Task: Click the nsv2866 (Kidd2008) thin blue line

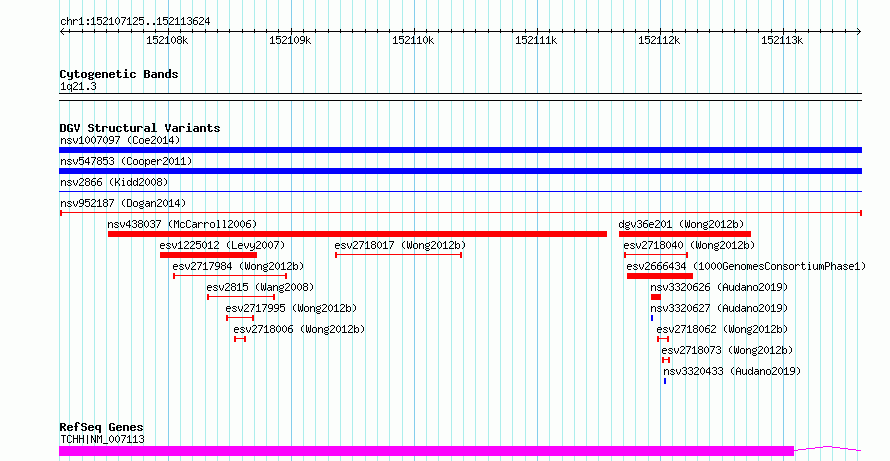Action: pos(460,192)
